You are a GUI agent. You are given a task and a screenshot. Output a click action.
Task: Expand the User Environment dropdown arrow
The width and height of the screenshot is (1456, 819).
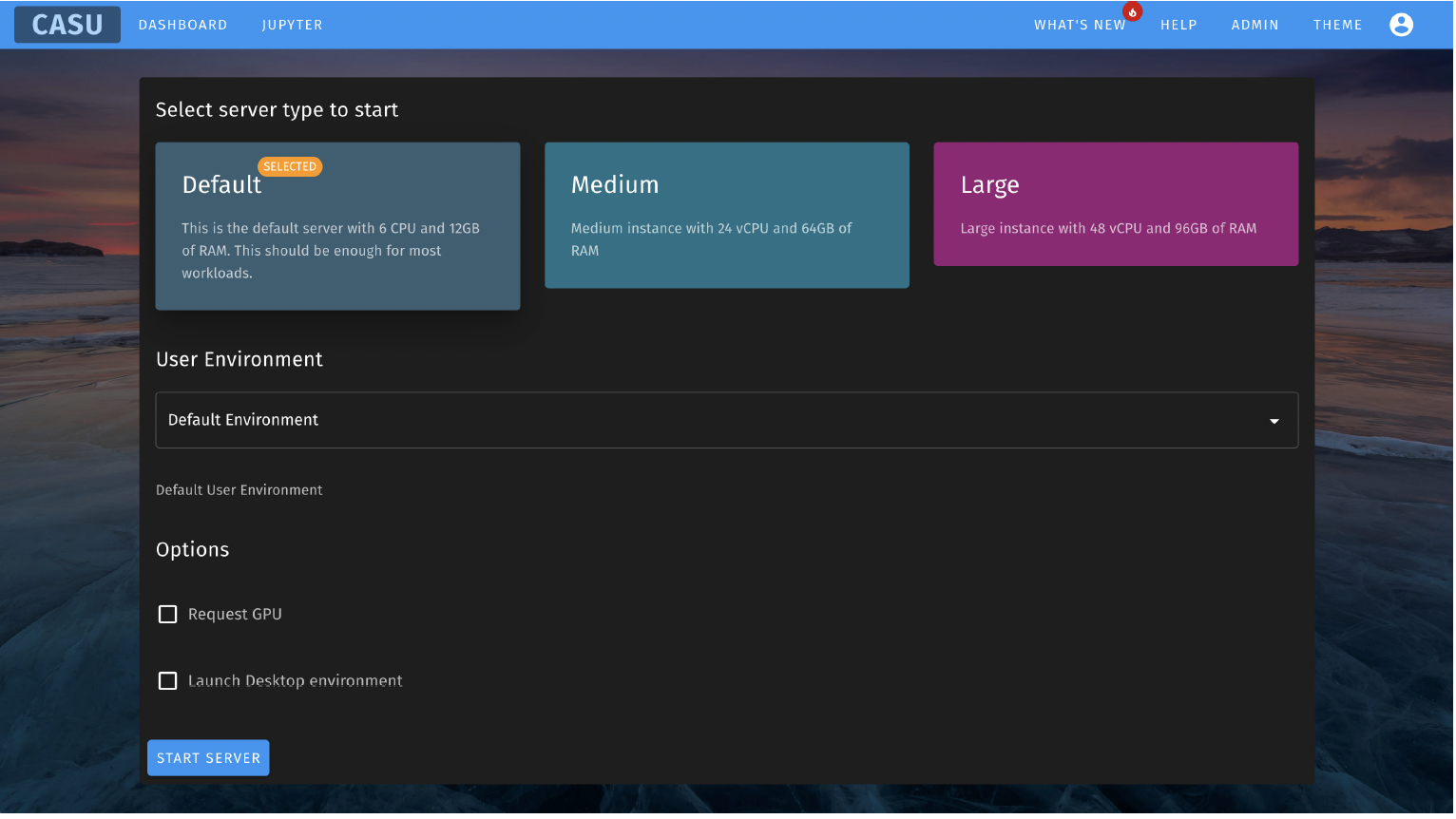pyautogui.click(x=1276, y=422)
